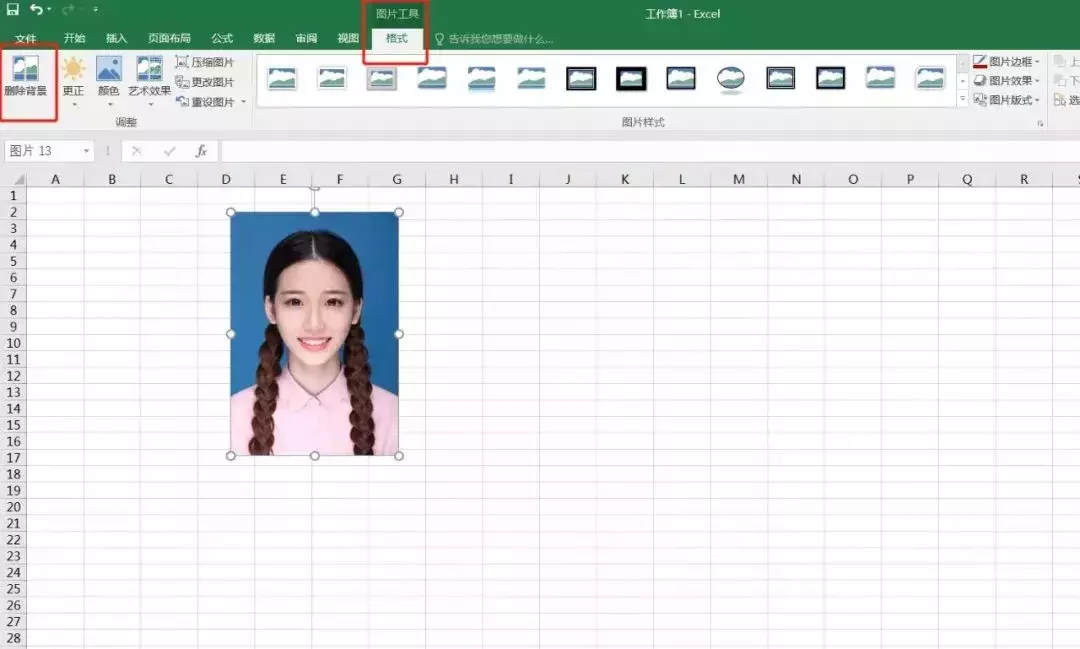Screen dimensions: 1080x649
Task: Click the Remove Background (删除背景) button
Action: click(26, 78)
